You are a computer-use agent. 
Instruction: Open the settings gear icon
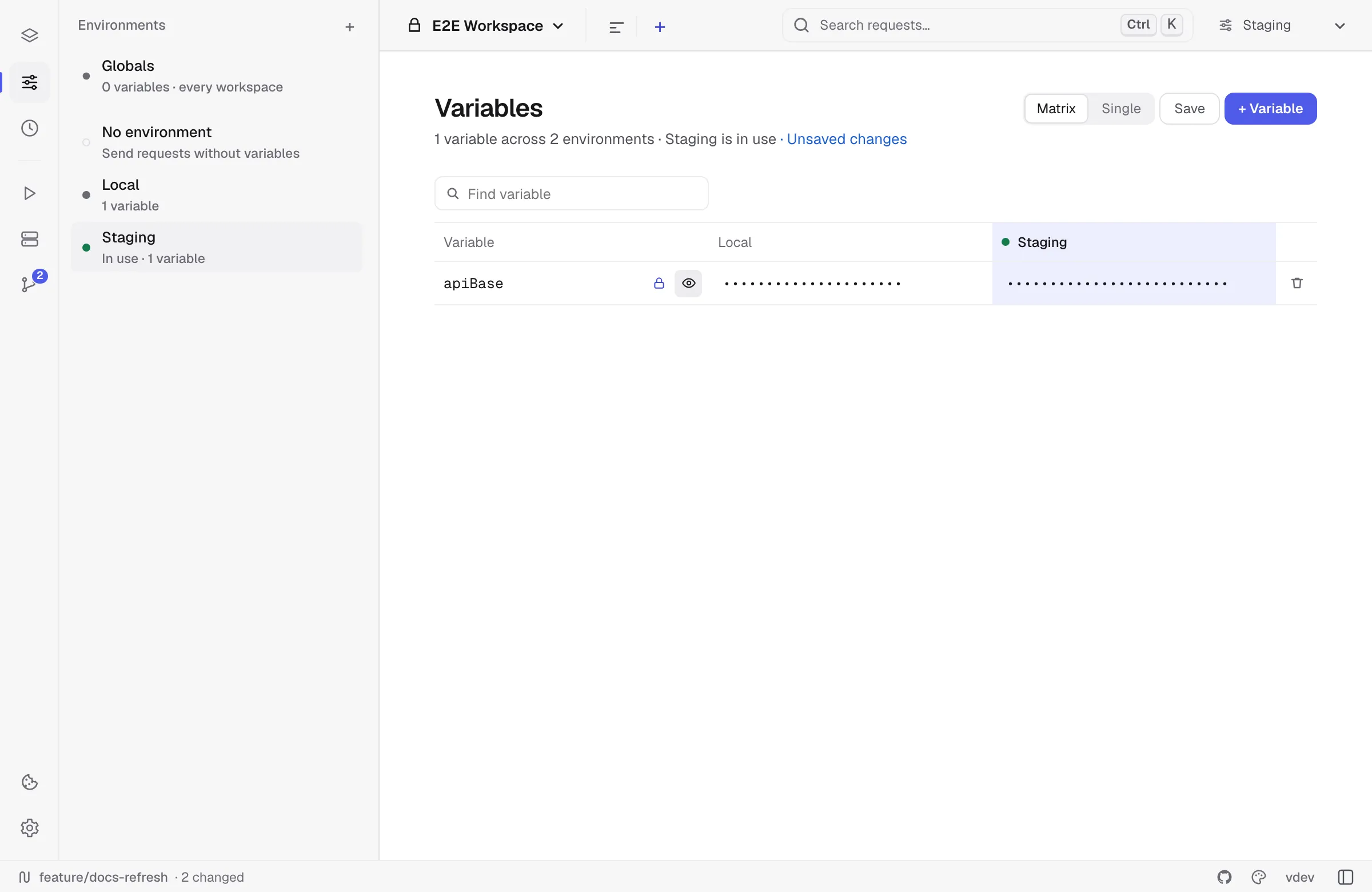(x=29, y=828)
